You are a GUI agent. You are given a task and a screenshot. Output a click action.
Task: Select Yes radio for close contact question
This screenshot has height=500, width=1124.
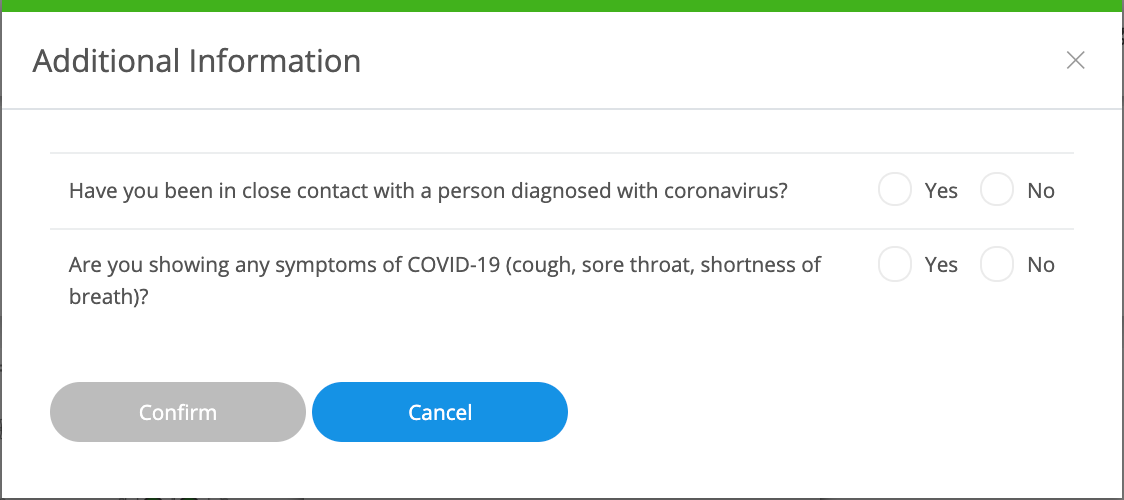pyautogui.click(x=894, y=190)
